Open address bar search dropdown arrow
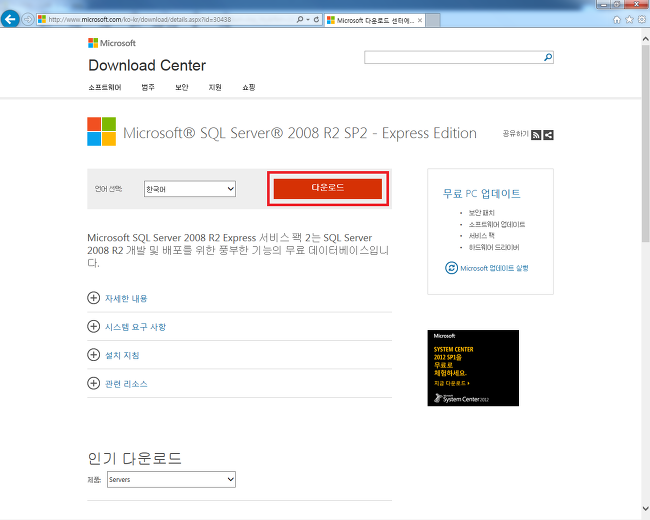Screen dimensions: 650x520 click(308, 19)
